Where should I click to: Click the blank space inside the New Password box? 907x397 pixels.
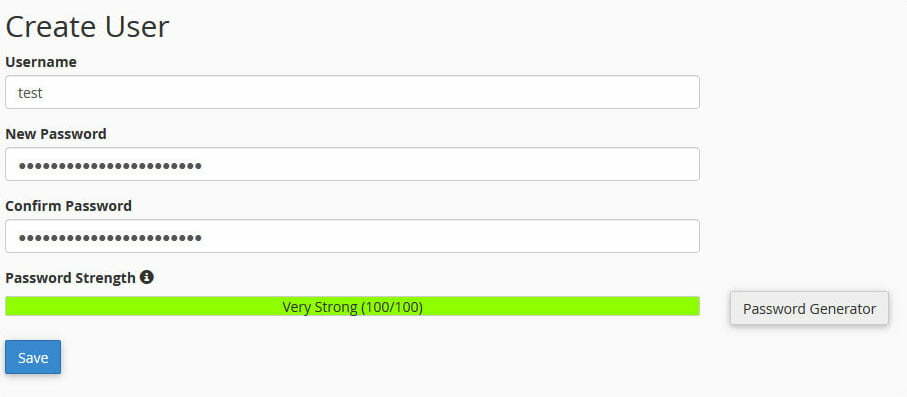tap(451, 164)
